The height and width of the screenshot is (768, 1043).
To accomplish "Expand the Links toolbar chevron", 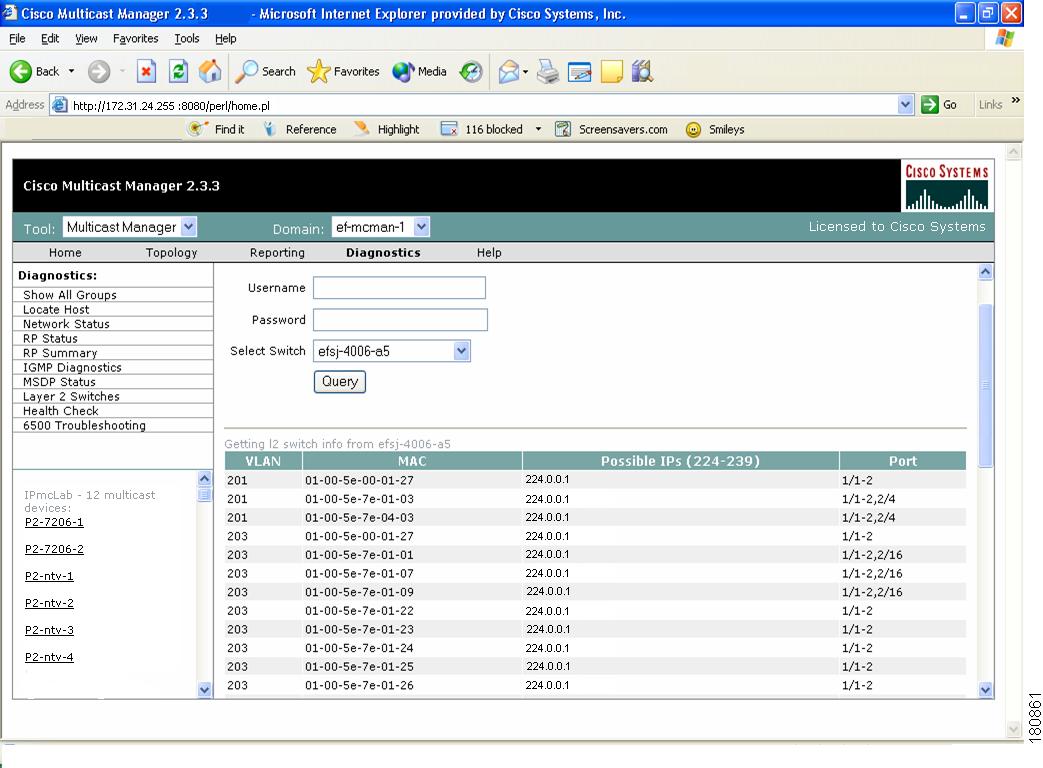I will tap(1016, 100).
